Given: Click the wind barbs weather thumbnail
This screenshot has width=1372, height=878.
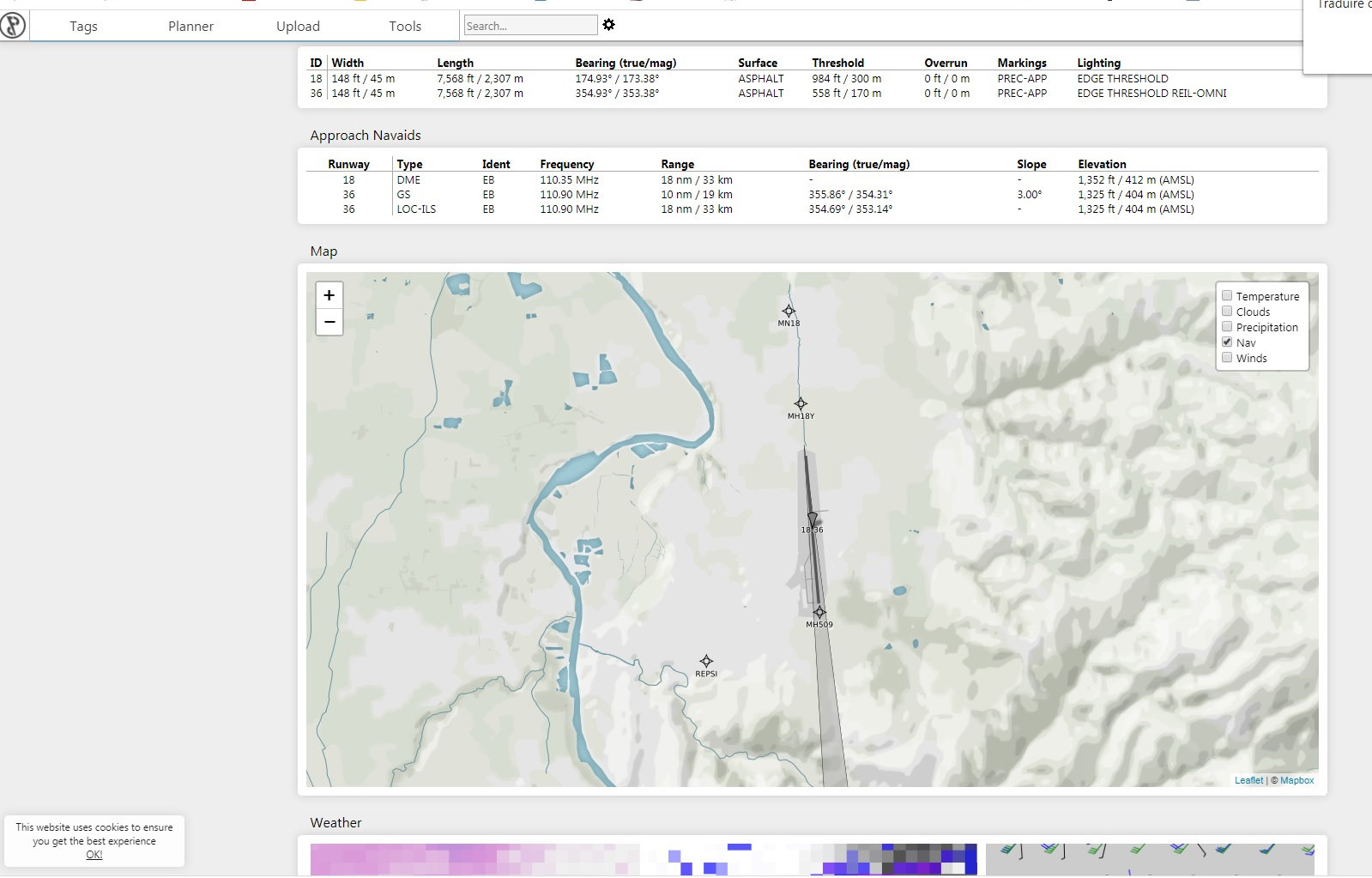Looking at the screenshot, I should click(x=1150, y=859).
